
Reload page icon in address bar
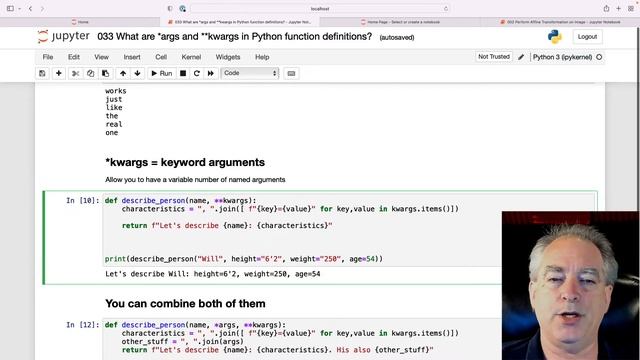446,9
